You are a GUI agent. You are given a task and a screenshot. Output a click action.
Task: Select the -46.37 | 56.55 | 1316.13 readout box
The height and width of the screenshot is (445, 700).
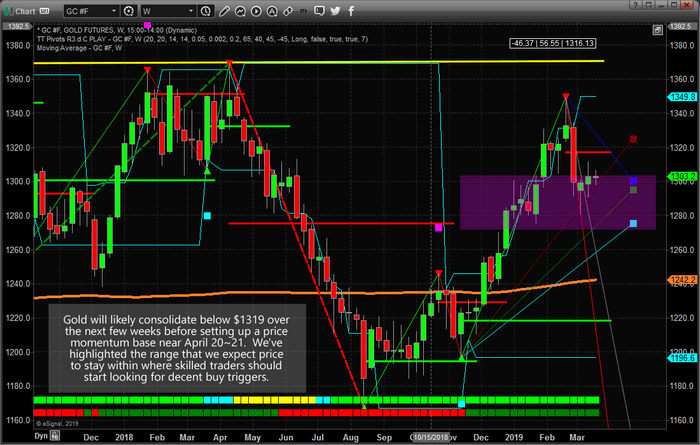(x=553, y=43)
